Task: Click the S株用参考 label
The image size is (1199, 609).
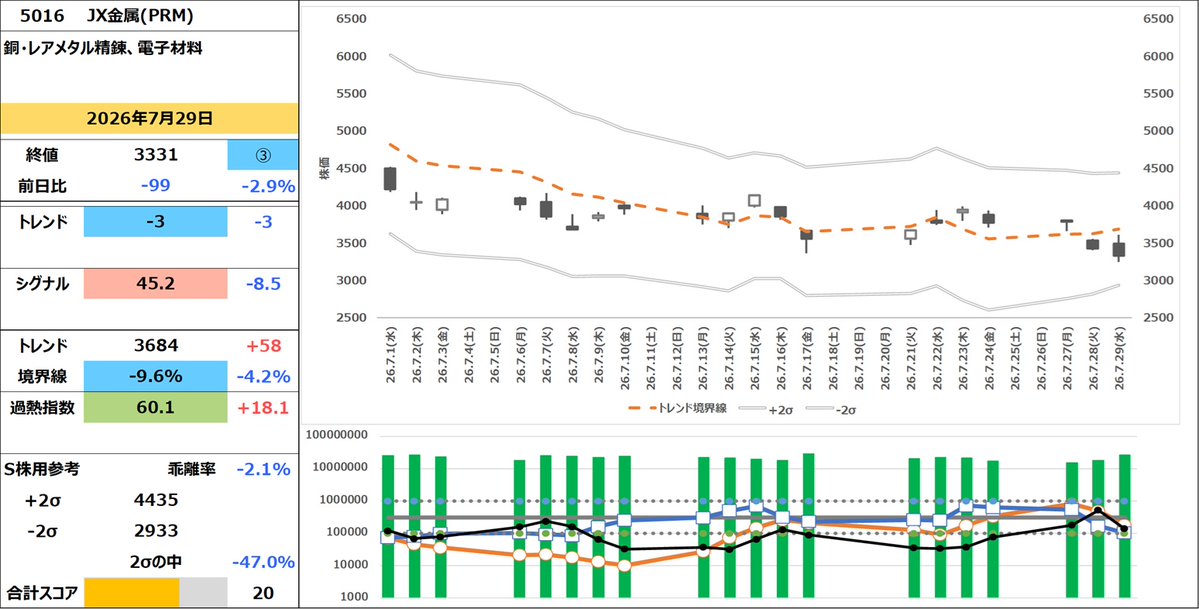Action: [41, 469]
